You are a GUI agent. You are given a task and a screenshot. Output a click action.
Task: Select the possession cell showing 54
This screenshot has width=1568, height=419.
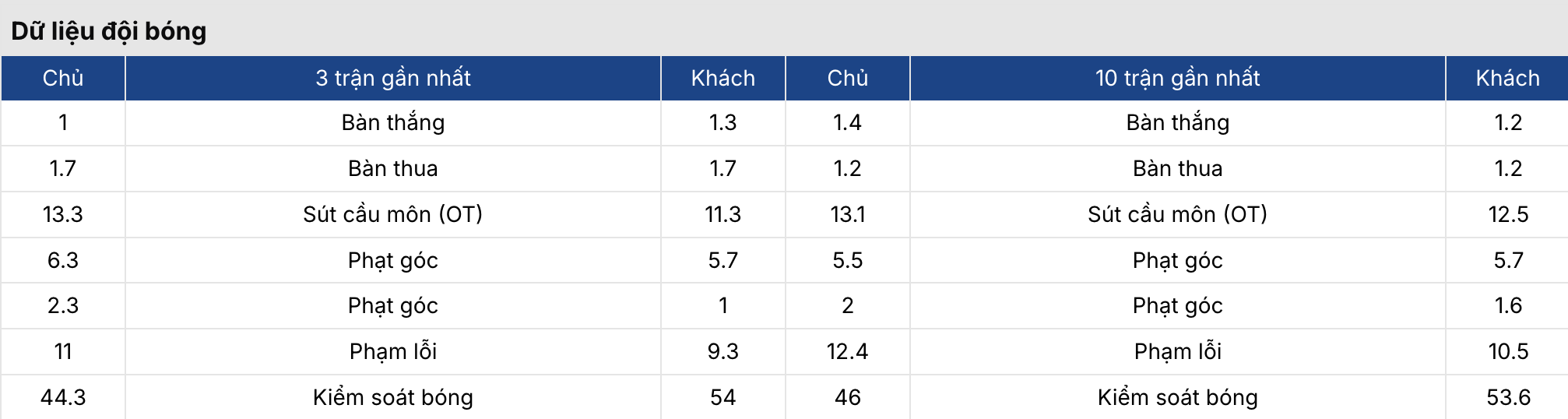(722, 397)
